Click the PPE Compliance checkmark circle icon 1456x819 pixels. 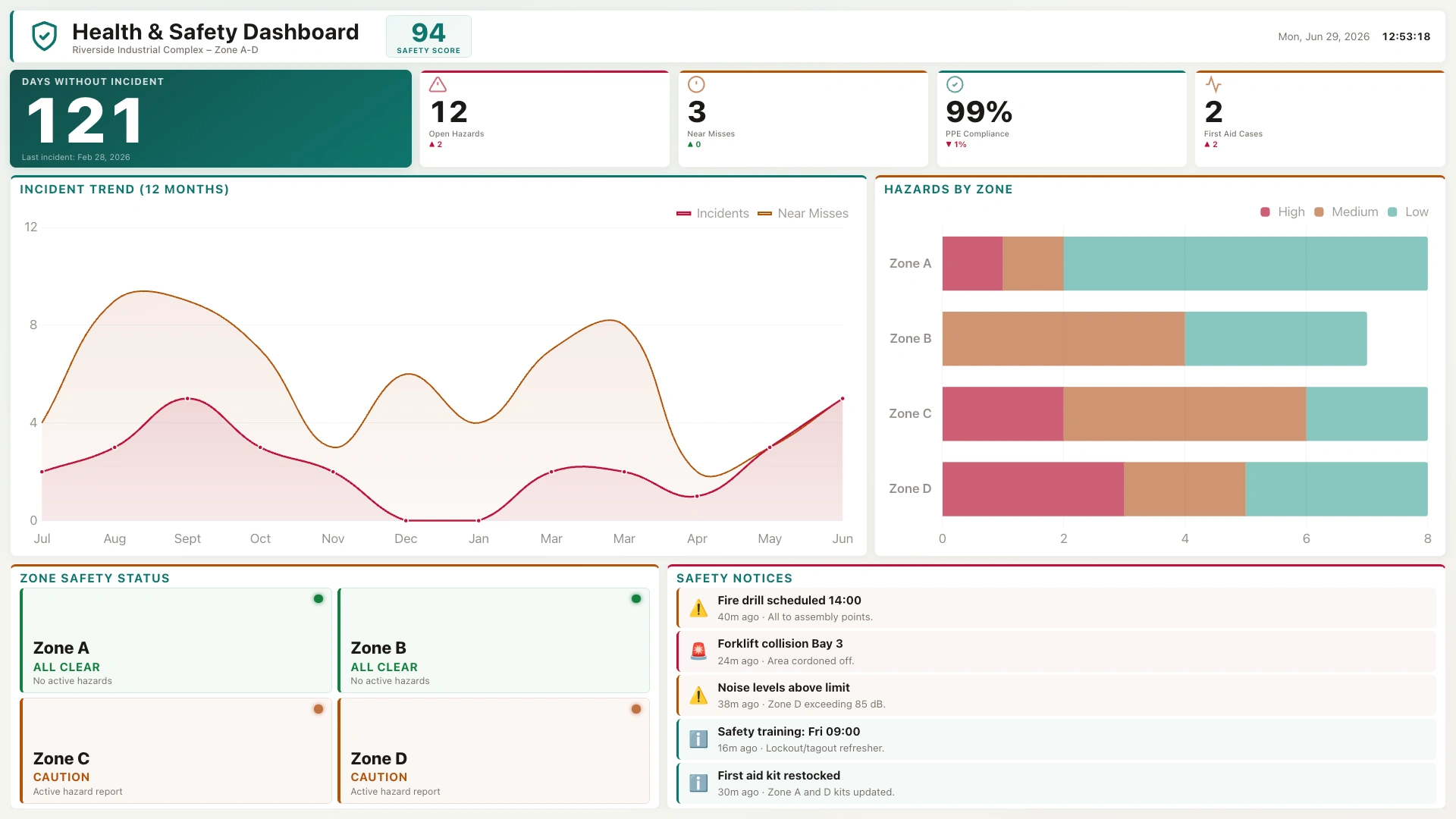click(955, 84)
